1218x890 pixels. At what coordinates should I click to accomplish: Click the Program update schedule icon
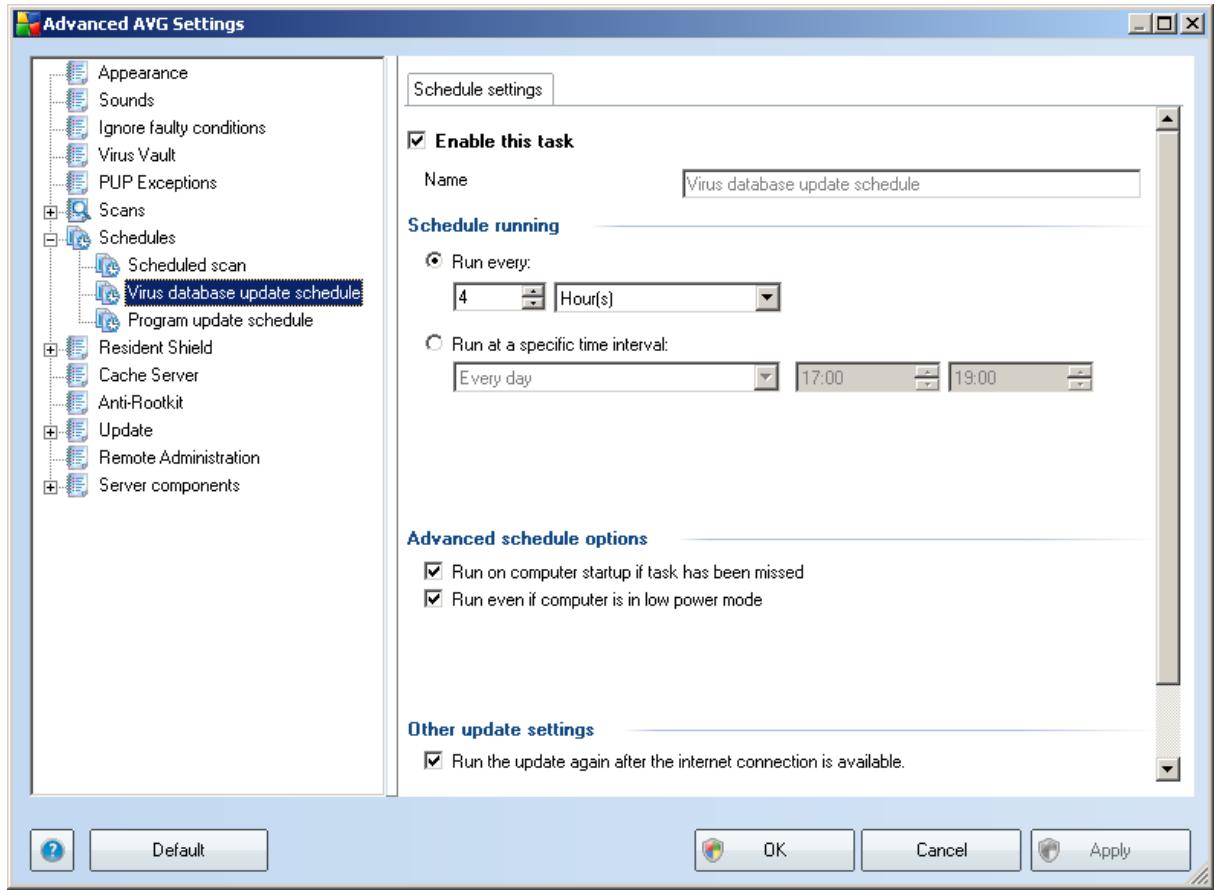pyautogui.click(x=107, y=320)
